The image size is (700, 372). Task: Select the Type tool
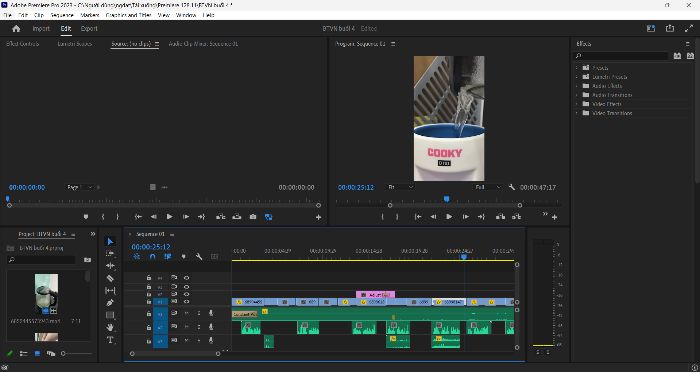coord(110,340)
